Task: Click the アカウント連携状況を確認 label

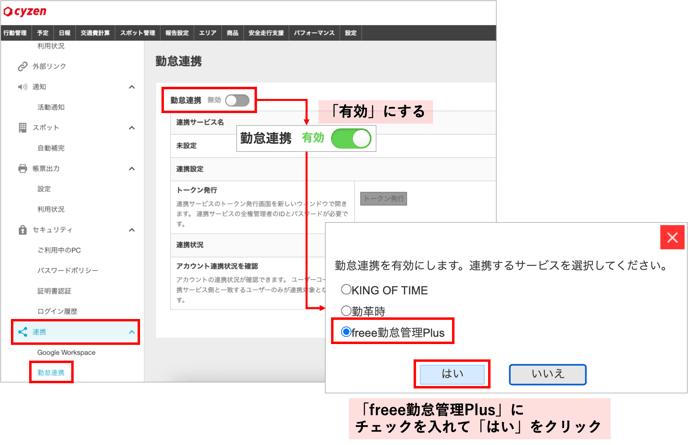Action: (x=217, y=266)
